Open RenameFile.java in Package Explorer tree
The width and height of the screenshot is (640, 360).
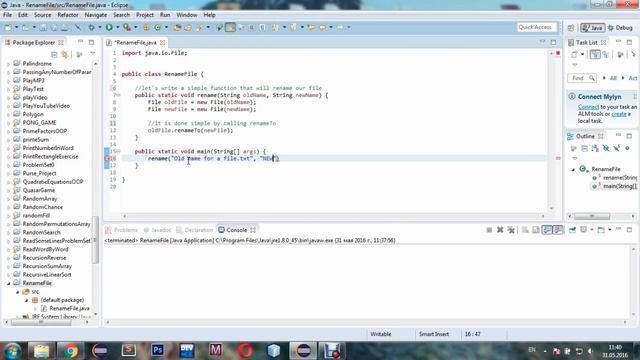pyautogui.click(x=65, y=308)
